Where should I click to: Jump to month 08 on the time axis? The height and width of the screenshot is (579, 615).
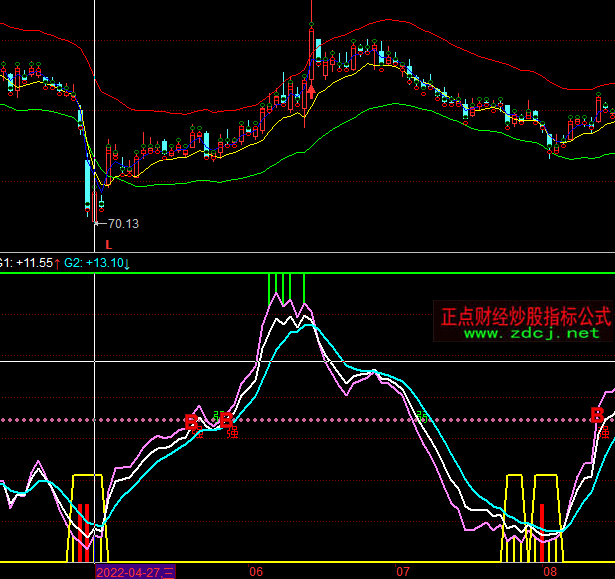551,571
